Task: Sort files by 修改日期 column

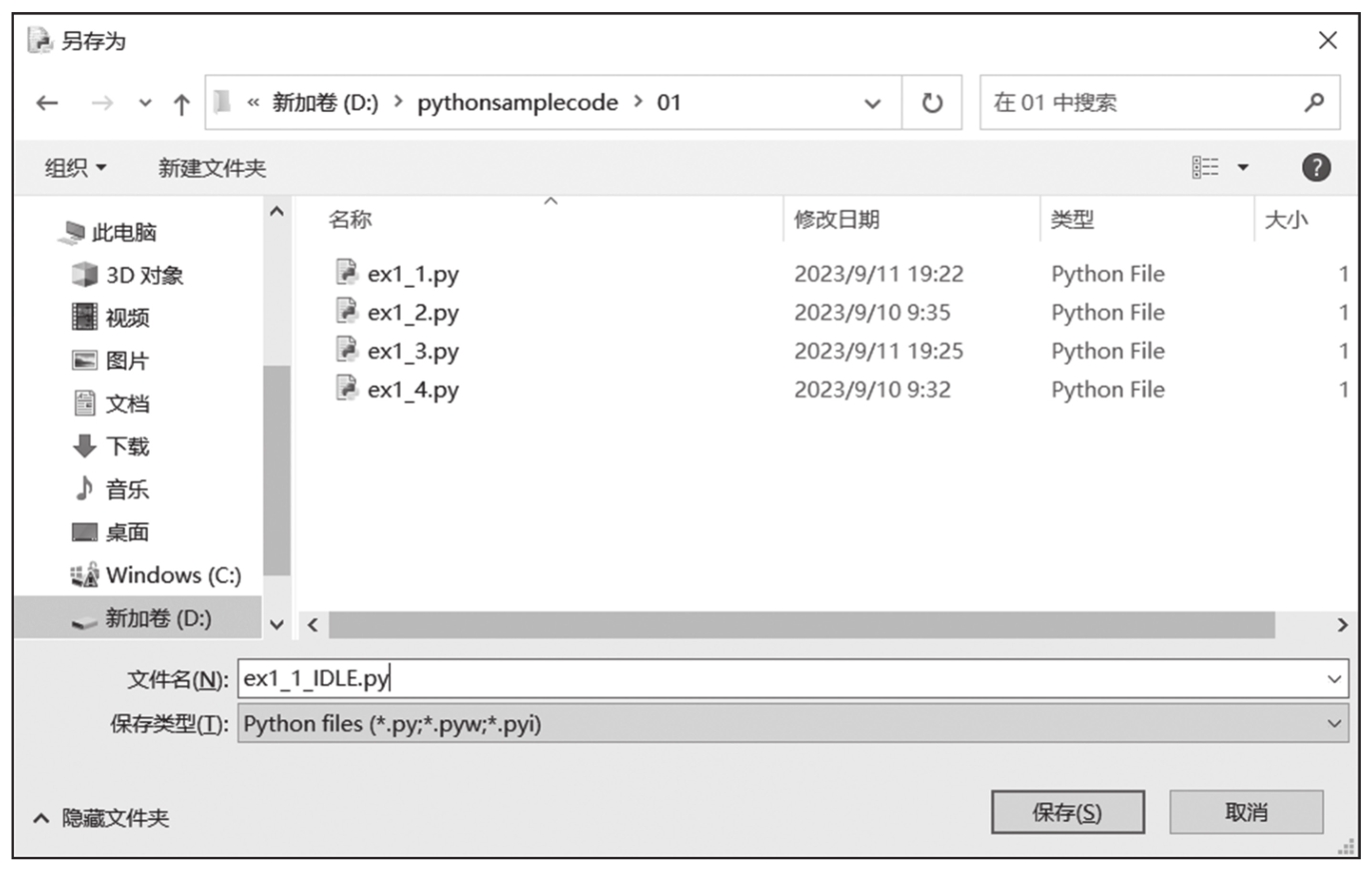Action: pyautogui.click(x=836, y=220)
